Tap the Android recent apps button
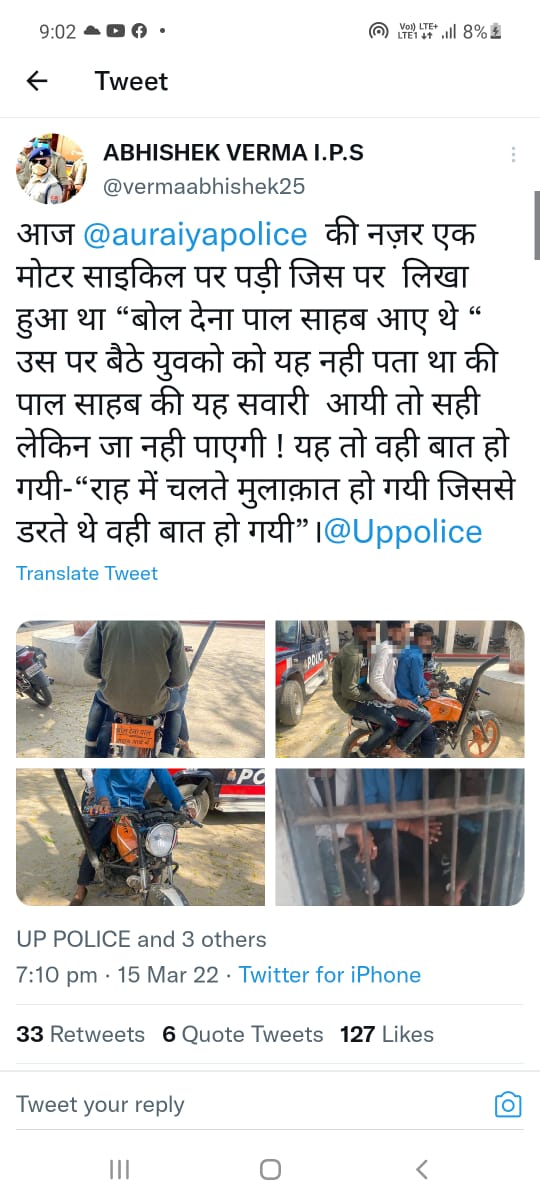Image resolution: width=540 pixels, height=1200 pixels. [119, 1169]
